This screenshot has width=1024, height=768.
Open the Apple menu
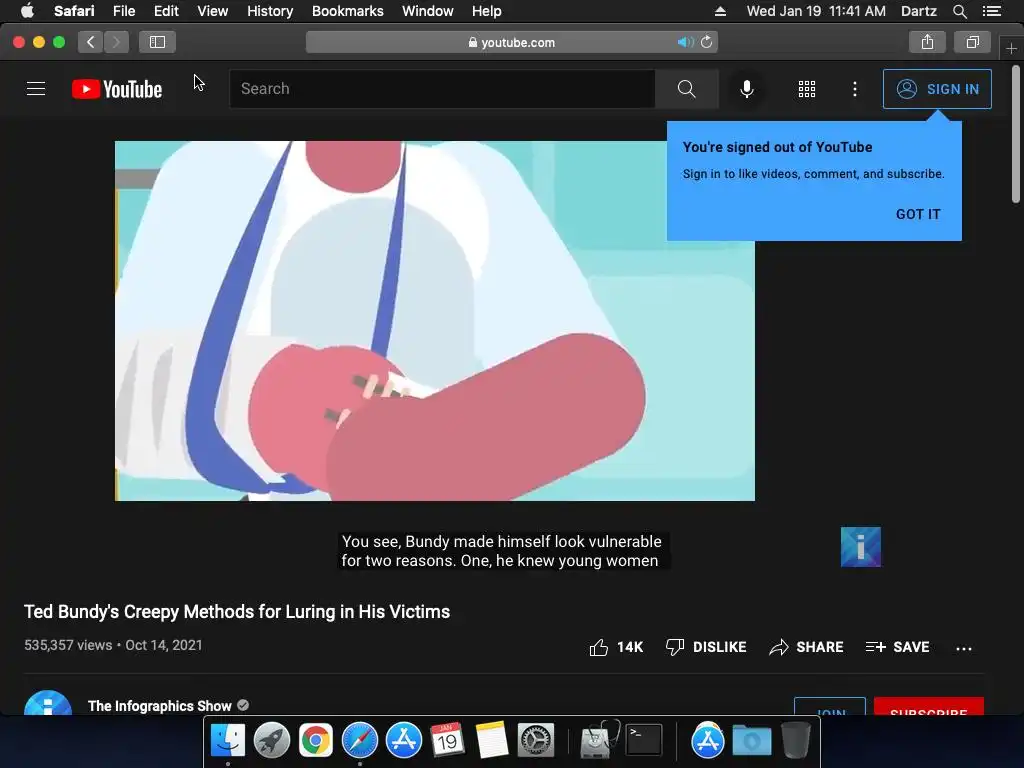point(27,11)
